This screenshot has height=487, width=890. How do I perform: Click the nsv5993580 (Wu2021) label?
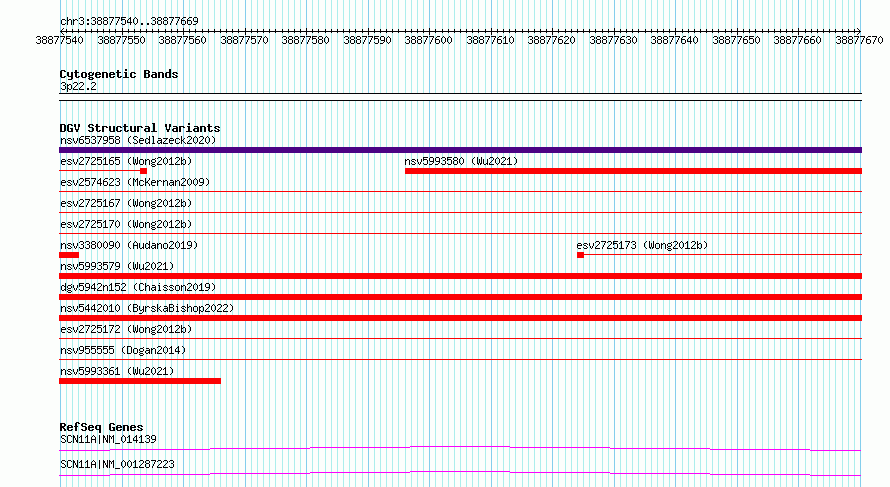pos(461,161)
